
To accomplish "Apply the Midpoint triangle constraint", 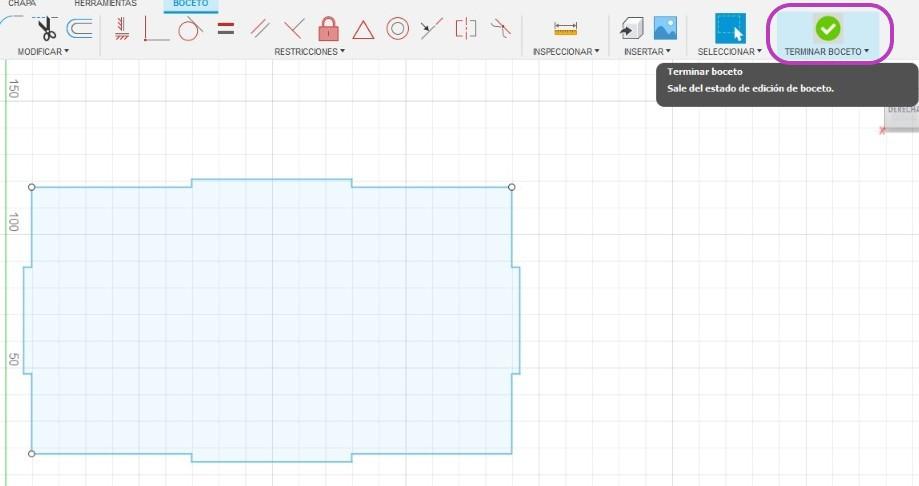I will click(363, 29).
